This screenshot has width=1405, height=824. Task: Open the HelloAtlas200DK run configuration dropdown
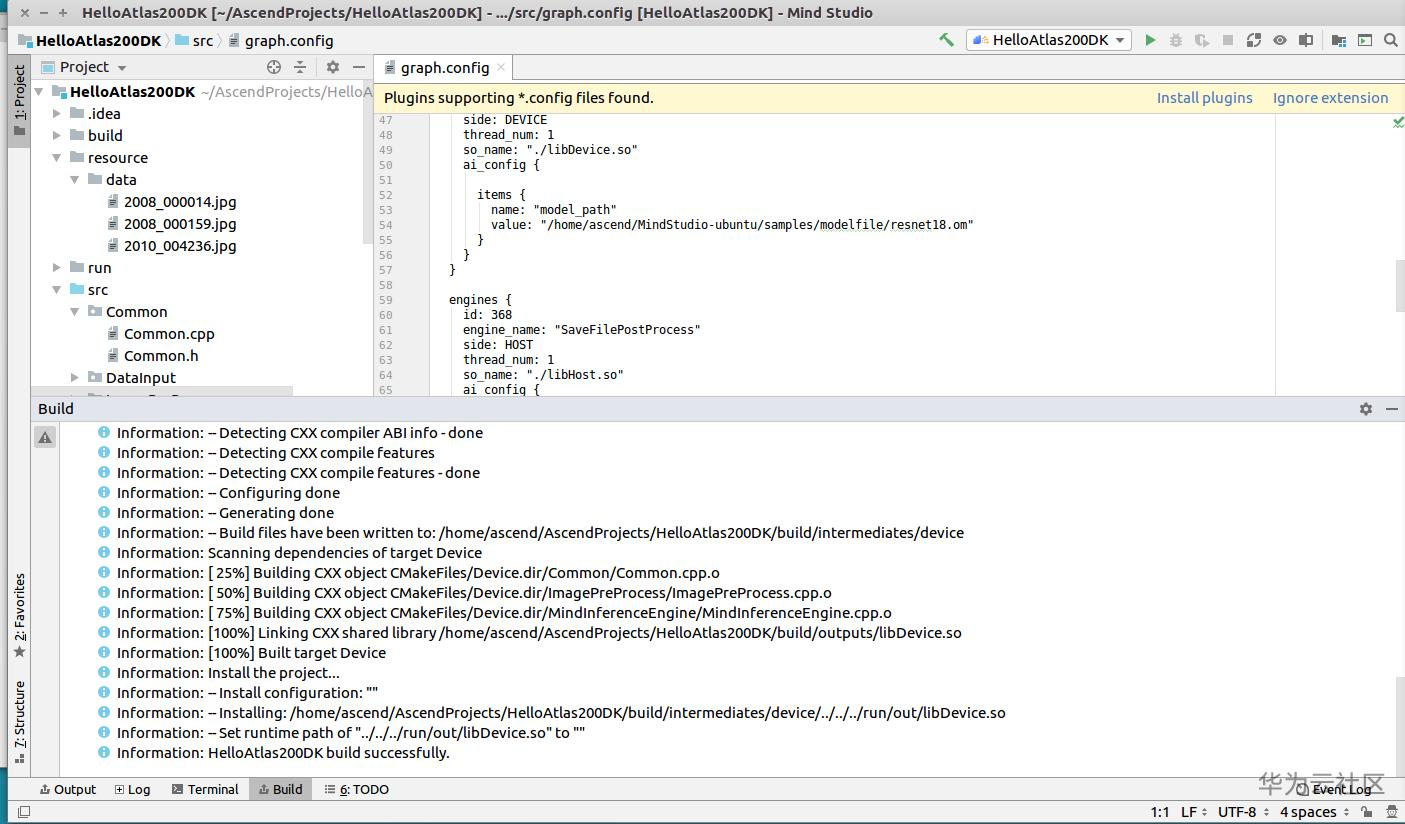pos(1048,40)
